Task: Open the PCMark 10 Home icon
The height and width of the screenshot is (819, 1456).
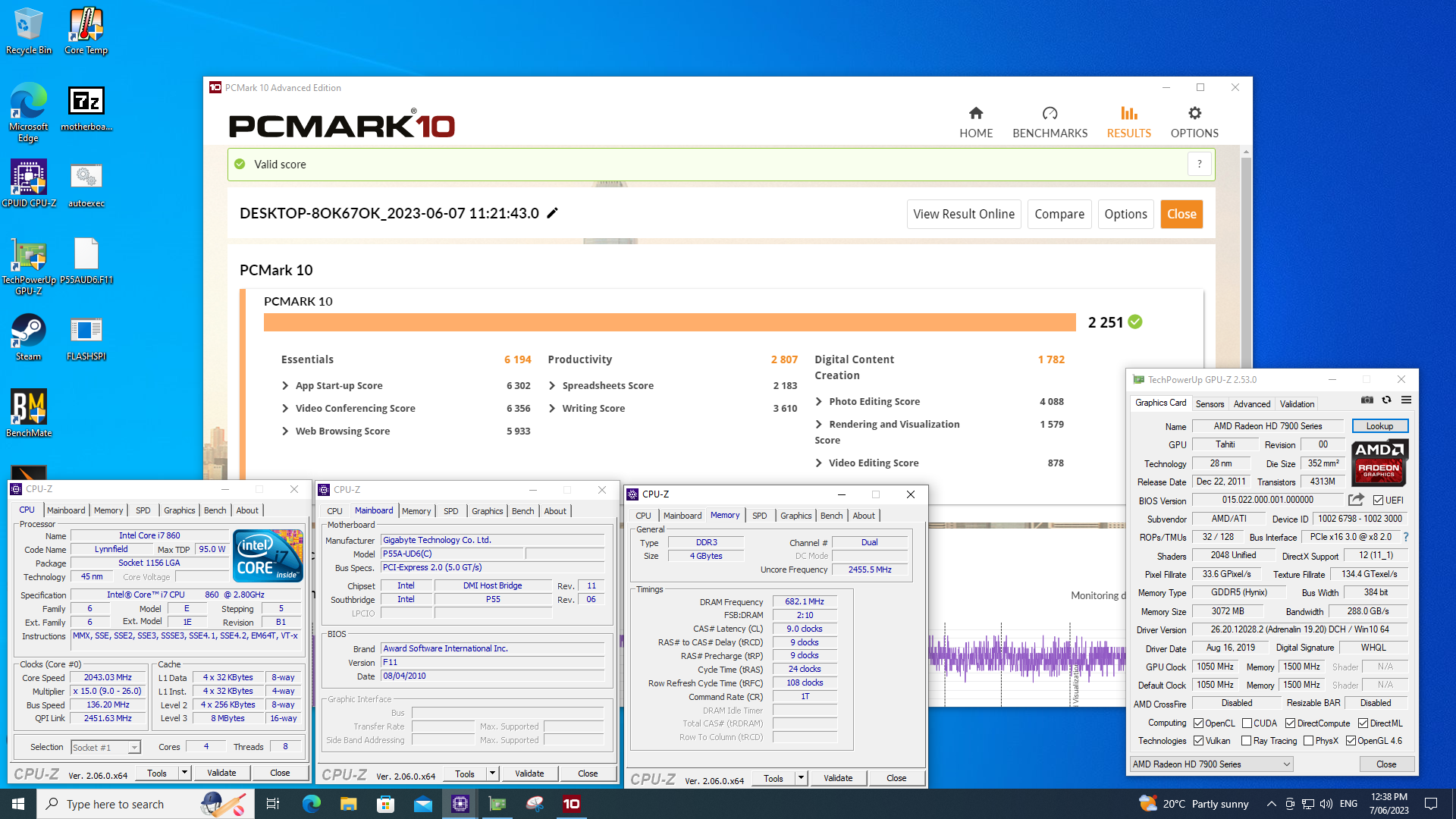Action: 975,113
